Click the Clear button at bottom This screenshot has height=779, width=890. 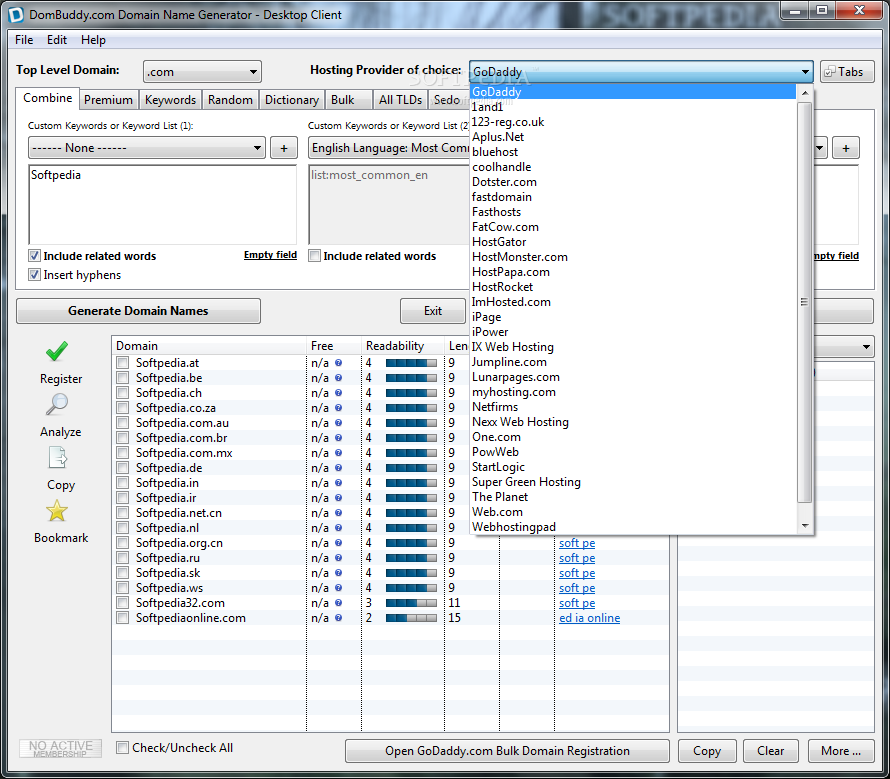point(770,751)
